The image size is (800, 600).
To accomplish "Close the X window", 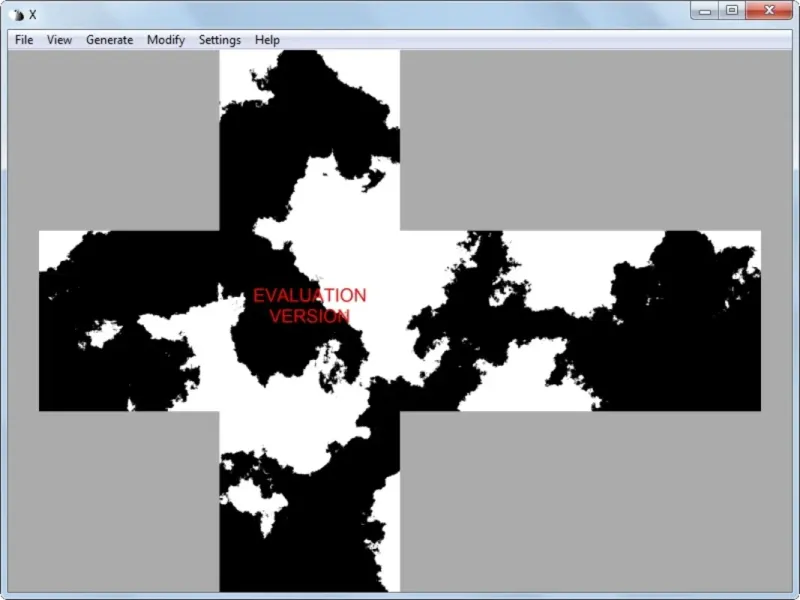I will click(x=769, y=10).
